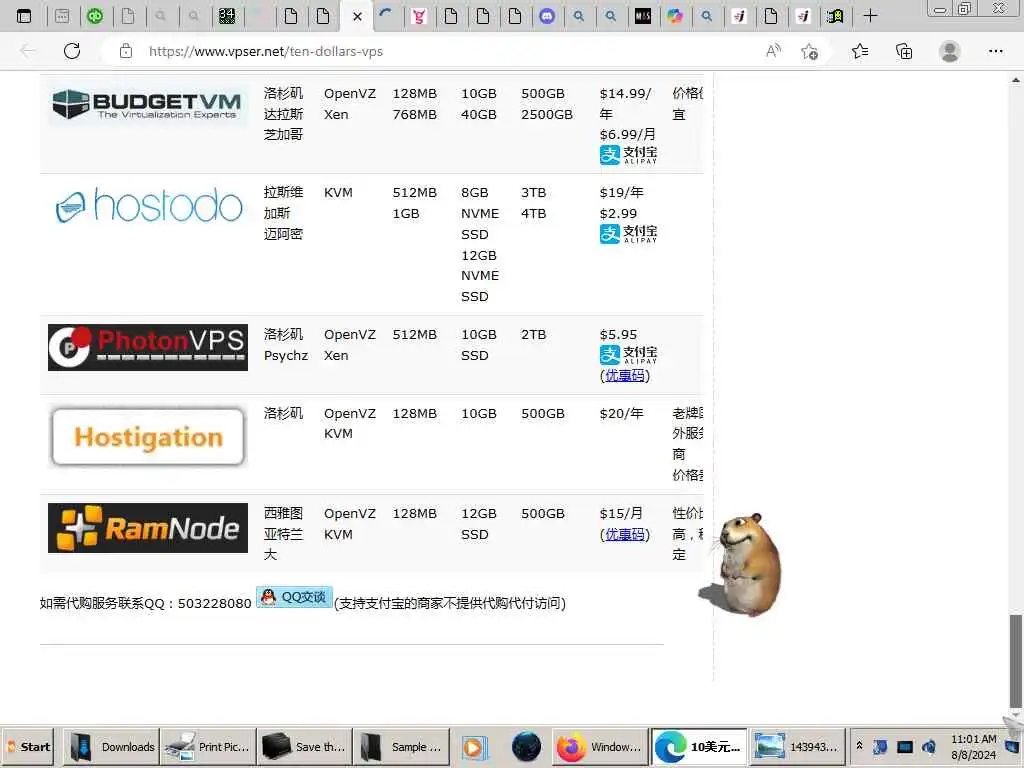Open the Sample ... taskbar item
Screen dimensions: 1024x768
(x=401, y=747)
